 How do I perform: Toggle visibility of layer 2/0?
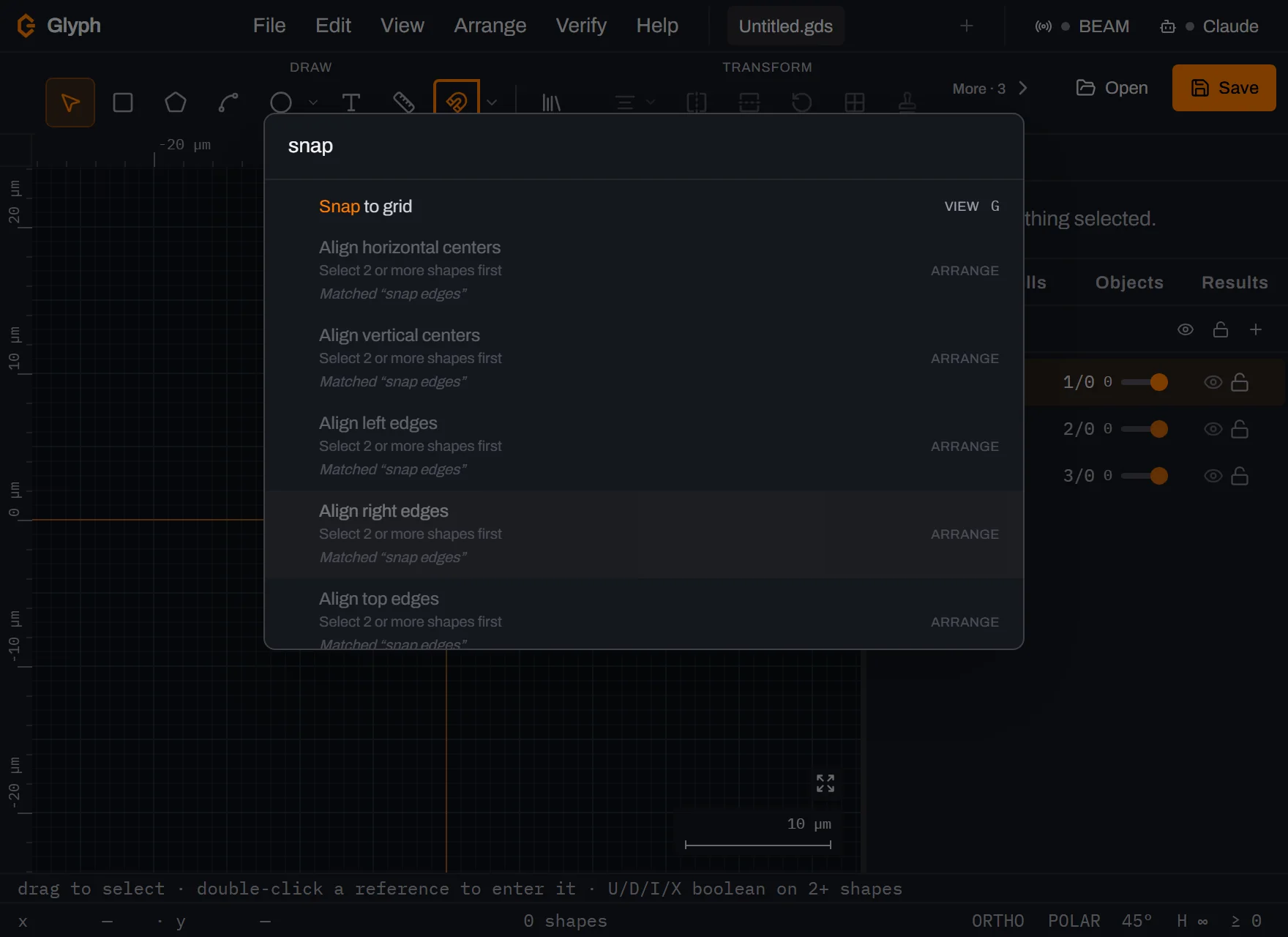pyautogui.click(x=1213, y=429)
